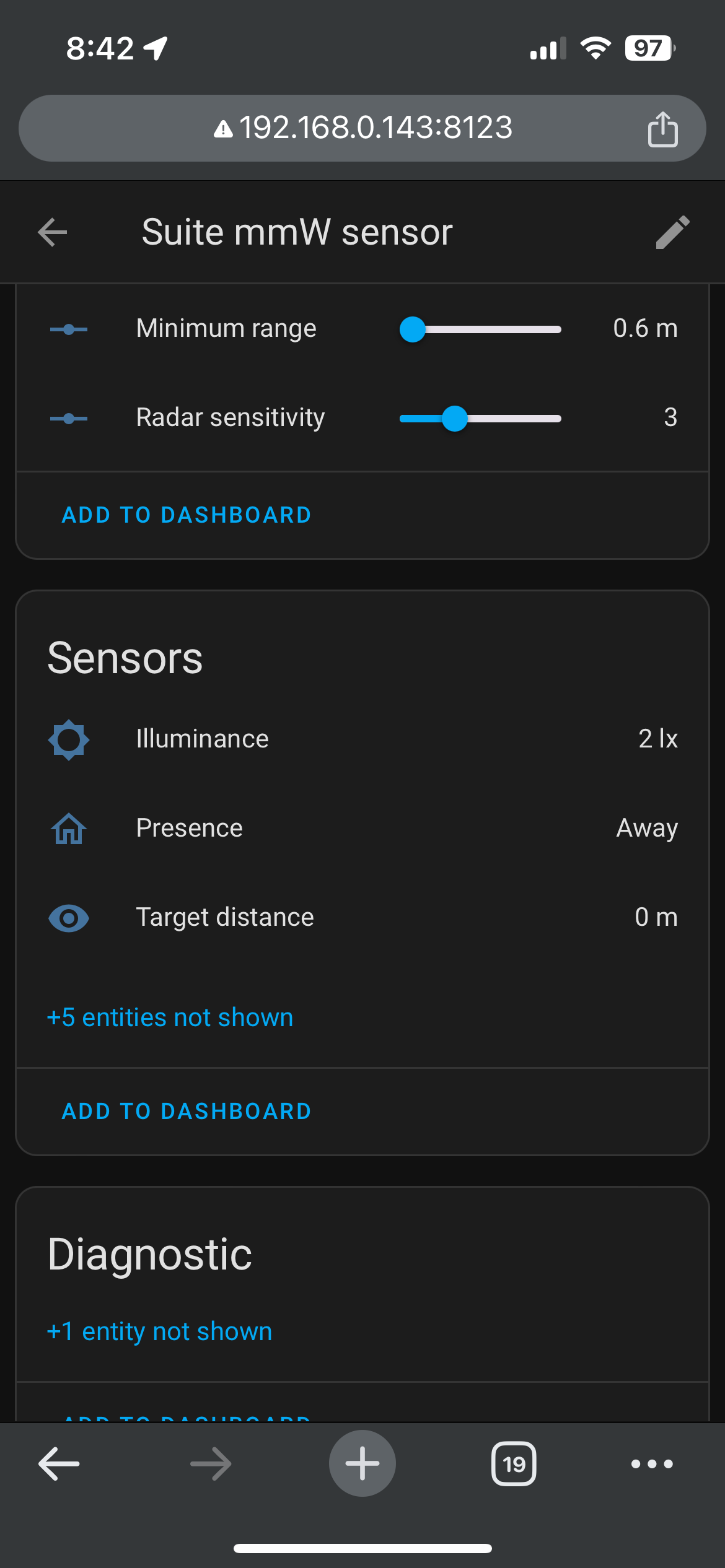The height and width of the screenshot is (1568, 725).
Task: Tap the pencil edit icon in header
Action: tap(672, 232)
